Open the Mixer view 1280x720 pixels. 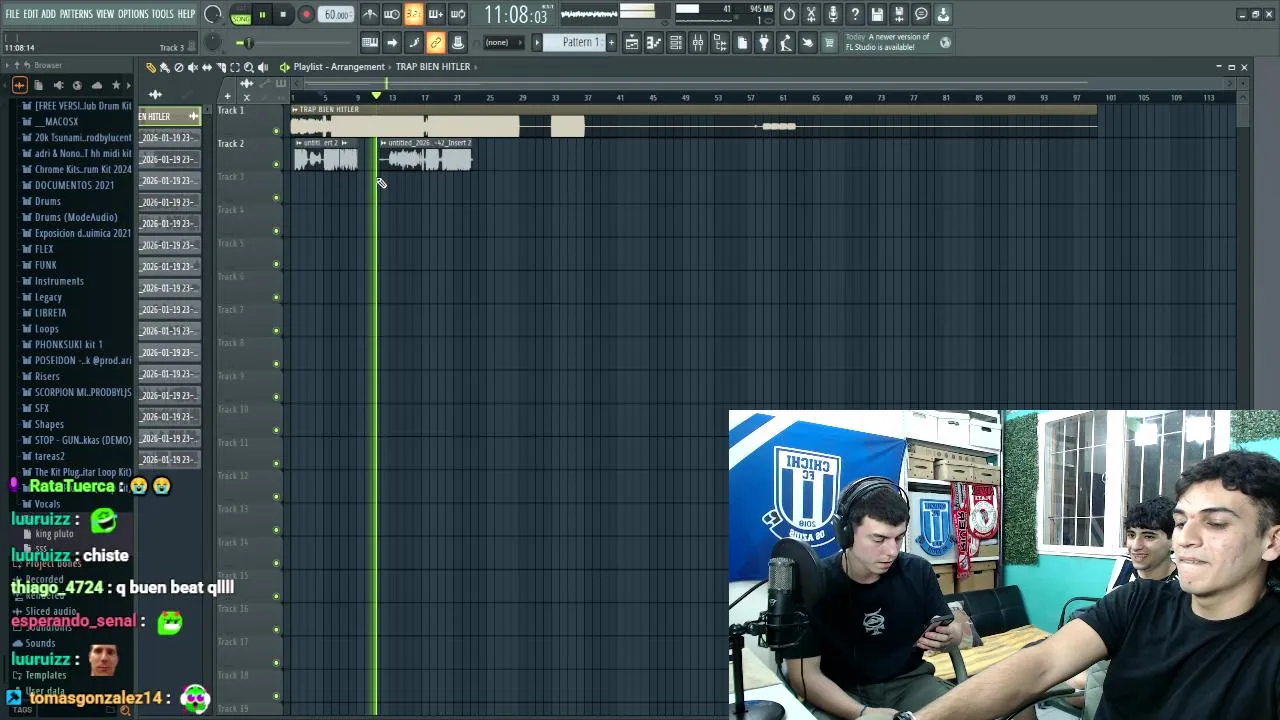[697, 43]
